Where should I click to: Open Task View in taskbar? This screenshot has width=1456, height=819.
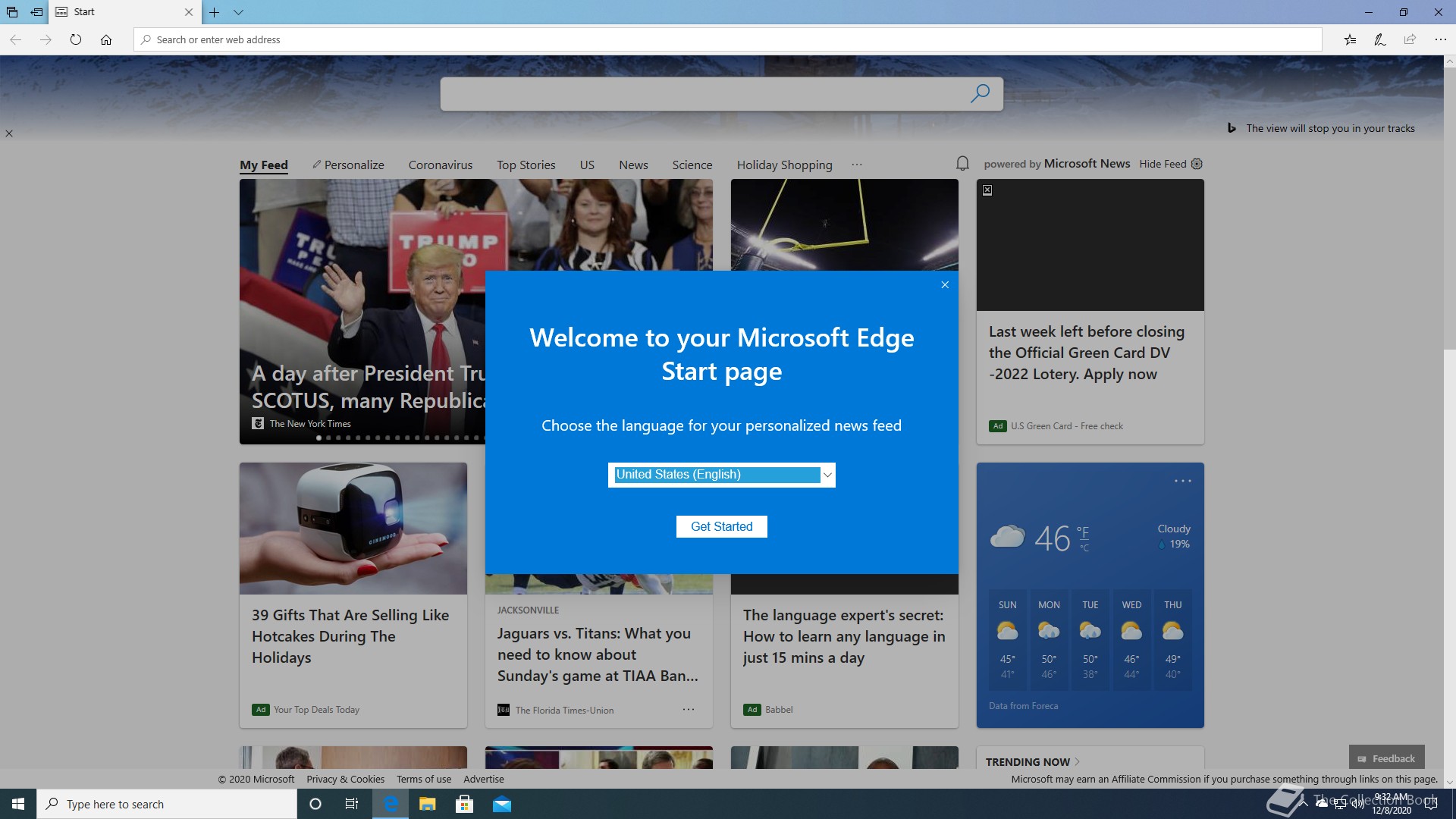coord(352,804)
